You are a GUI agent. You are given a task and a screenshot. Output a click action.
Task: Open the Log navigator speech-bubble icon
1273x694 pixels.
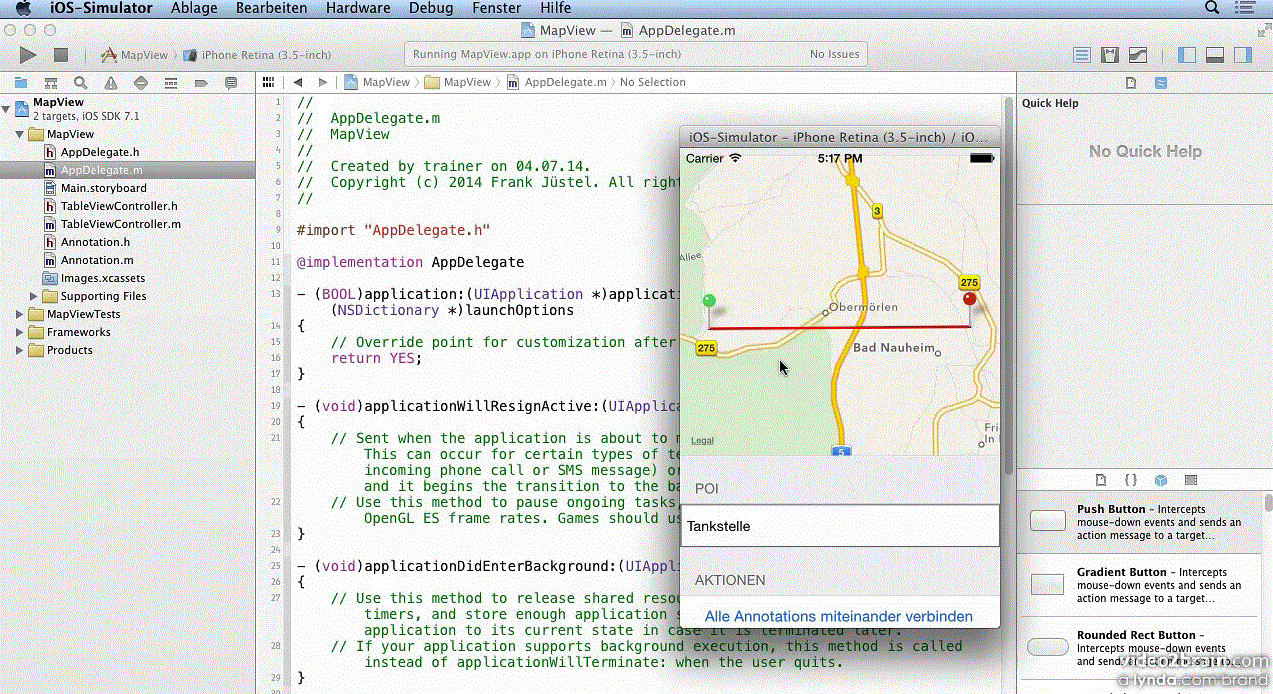pyautogui.click(x=231, y=83)
